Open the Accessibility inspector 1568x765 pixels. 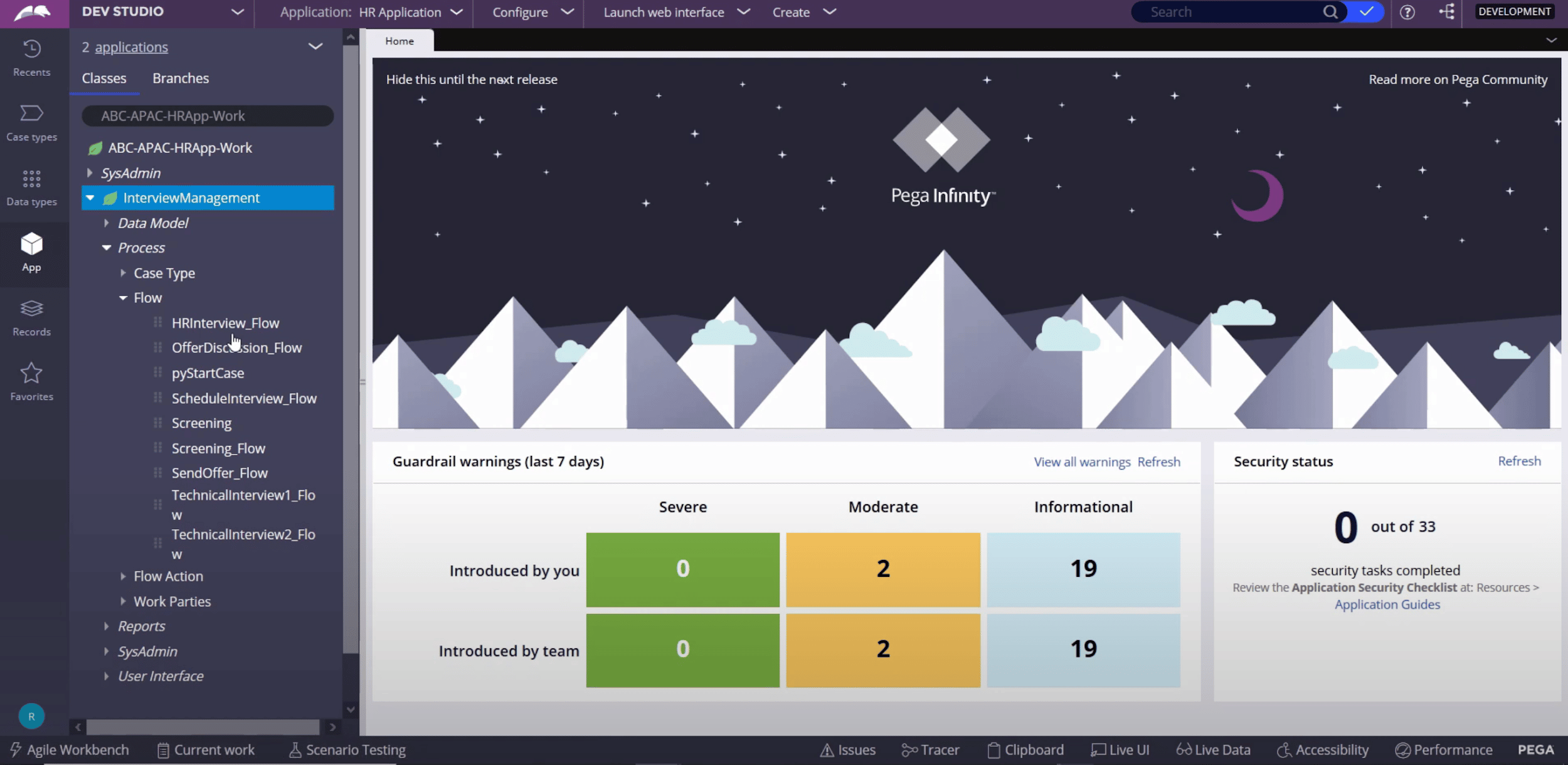[x=1323, y=750]
